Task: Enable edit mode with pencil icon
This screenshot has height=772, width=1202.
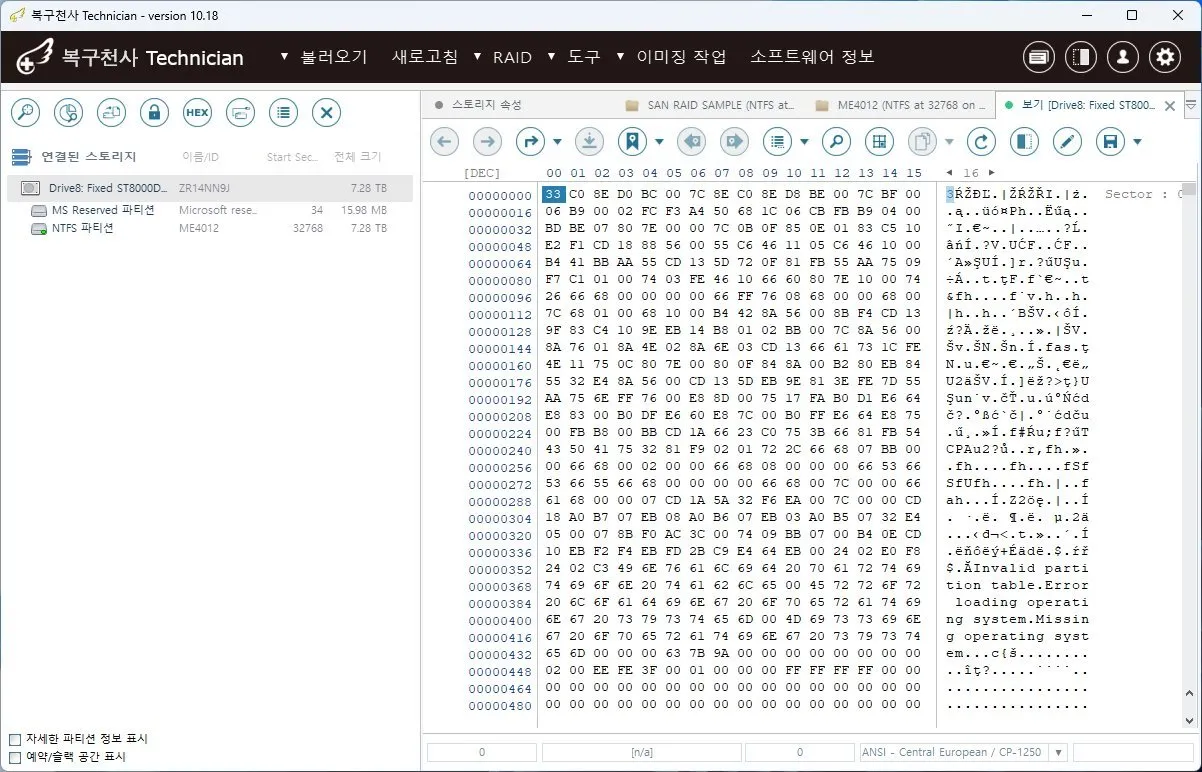Action: coord(1068,142)
